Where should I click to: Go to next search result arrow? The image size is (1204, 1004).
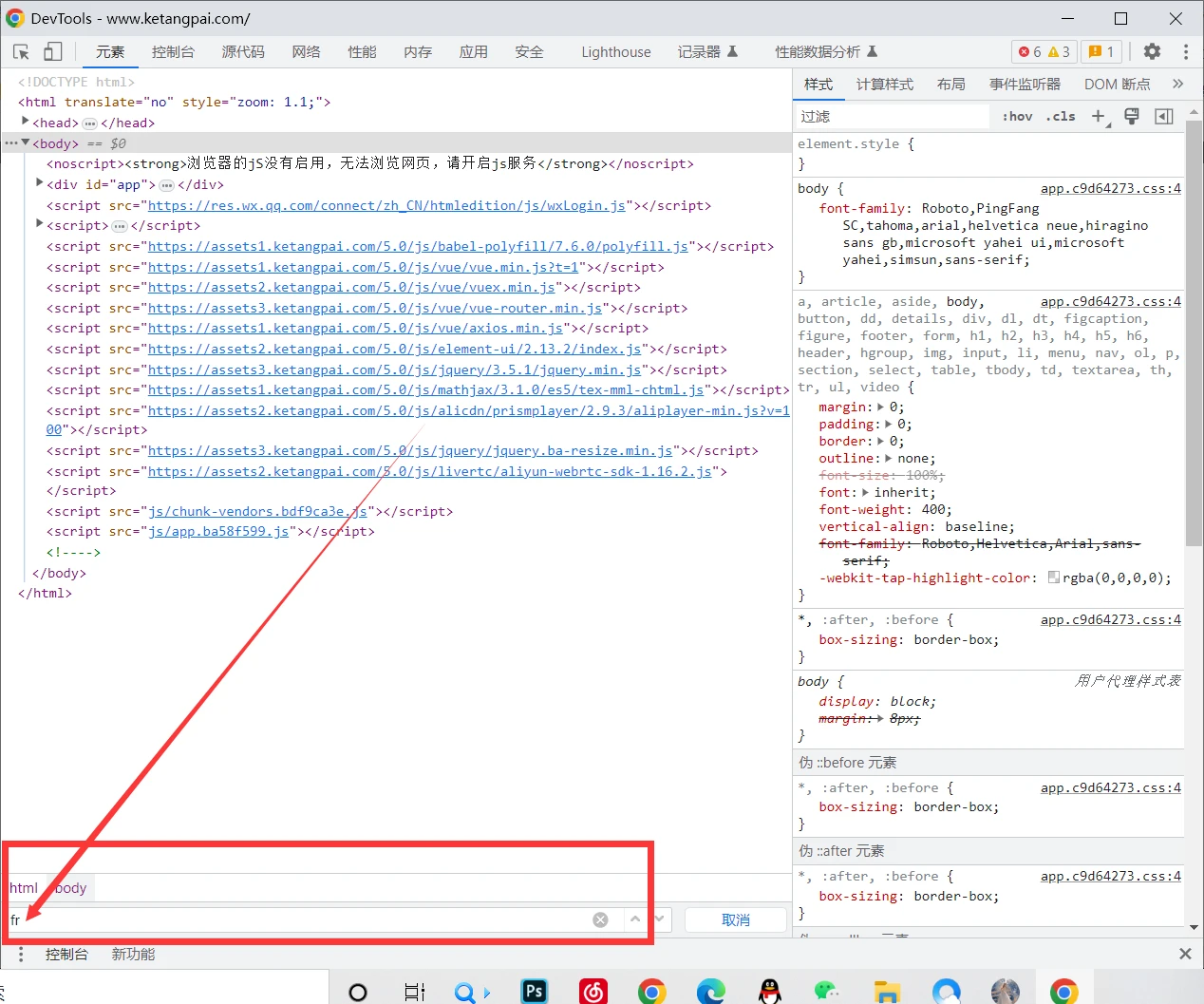[659, 919]
